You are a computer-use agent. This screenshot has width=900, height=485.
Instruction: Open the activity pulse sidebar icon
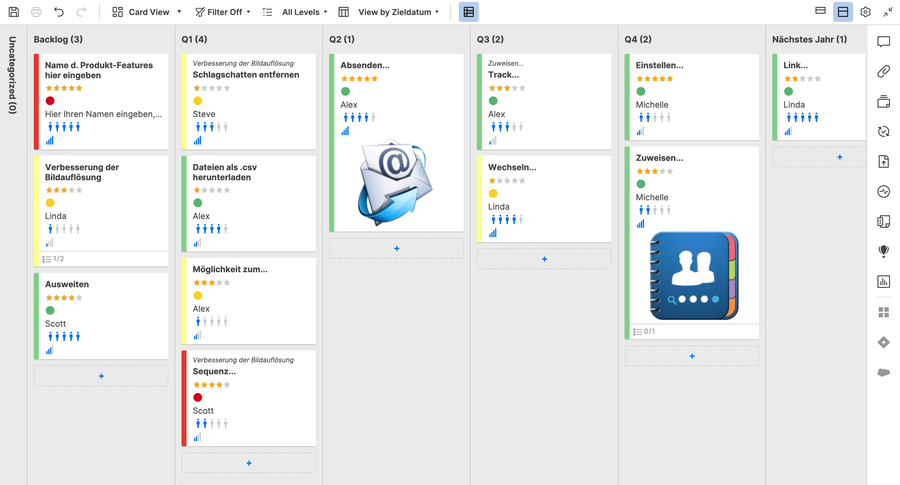click(x=883, y=191)
